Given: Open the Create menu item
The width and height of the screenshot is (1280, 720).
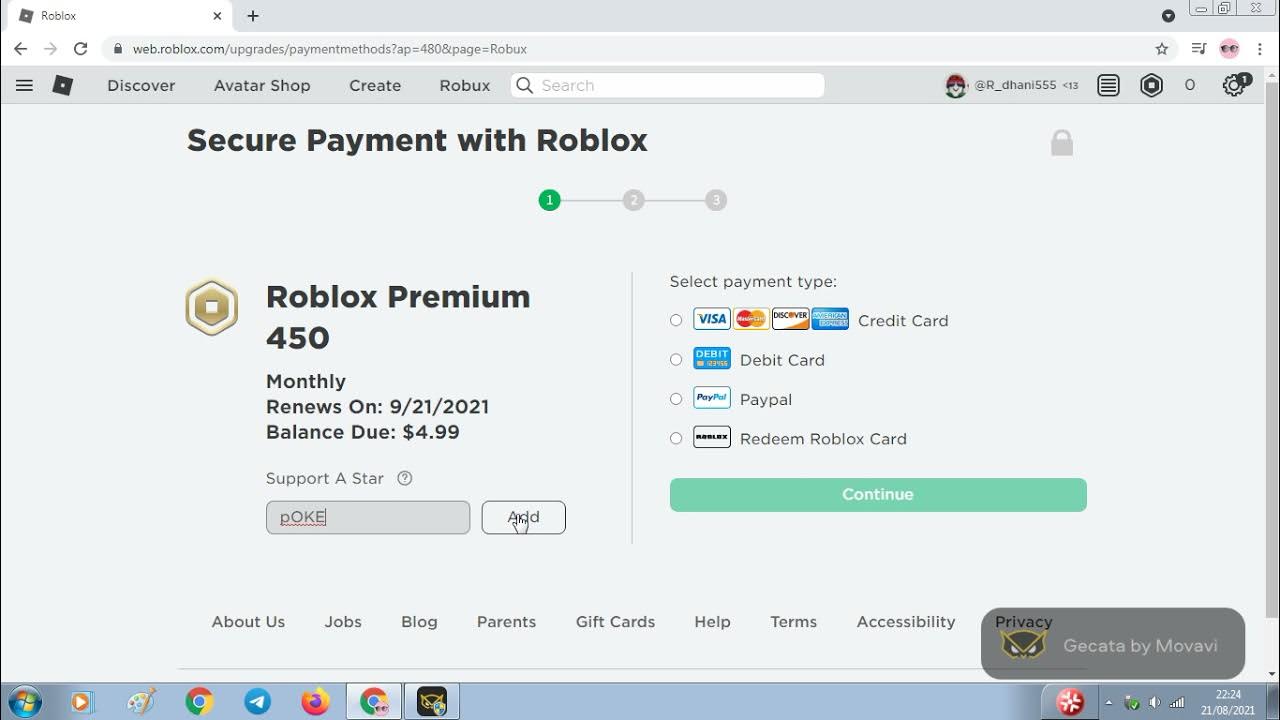Looking at the screenshot, I should pos(375,86).
